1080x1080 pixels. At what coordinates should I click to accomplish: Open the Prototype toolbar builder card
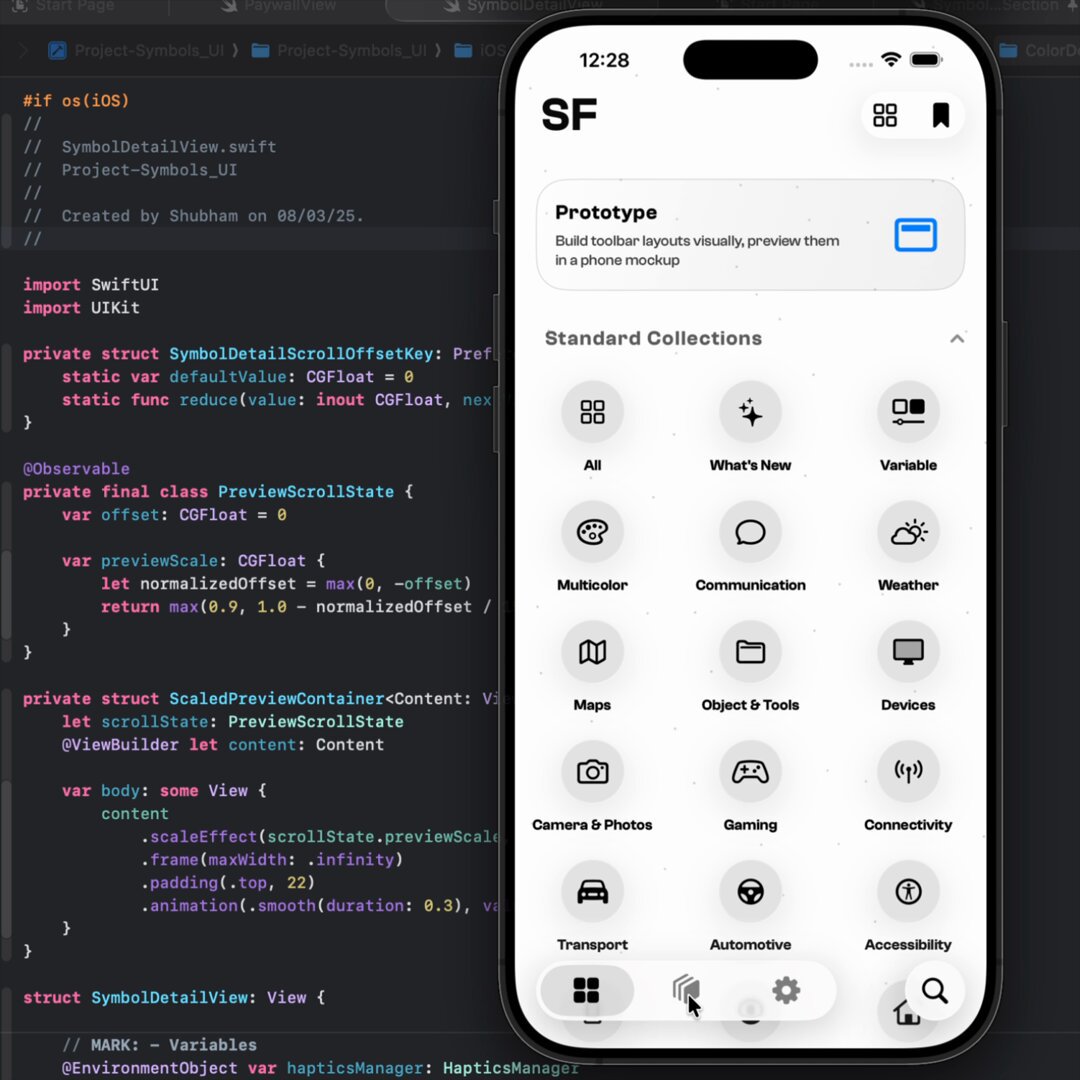click(x=750, y=235)
